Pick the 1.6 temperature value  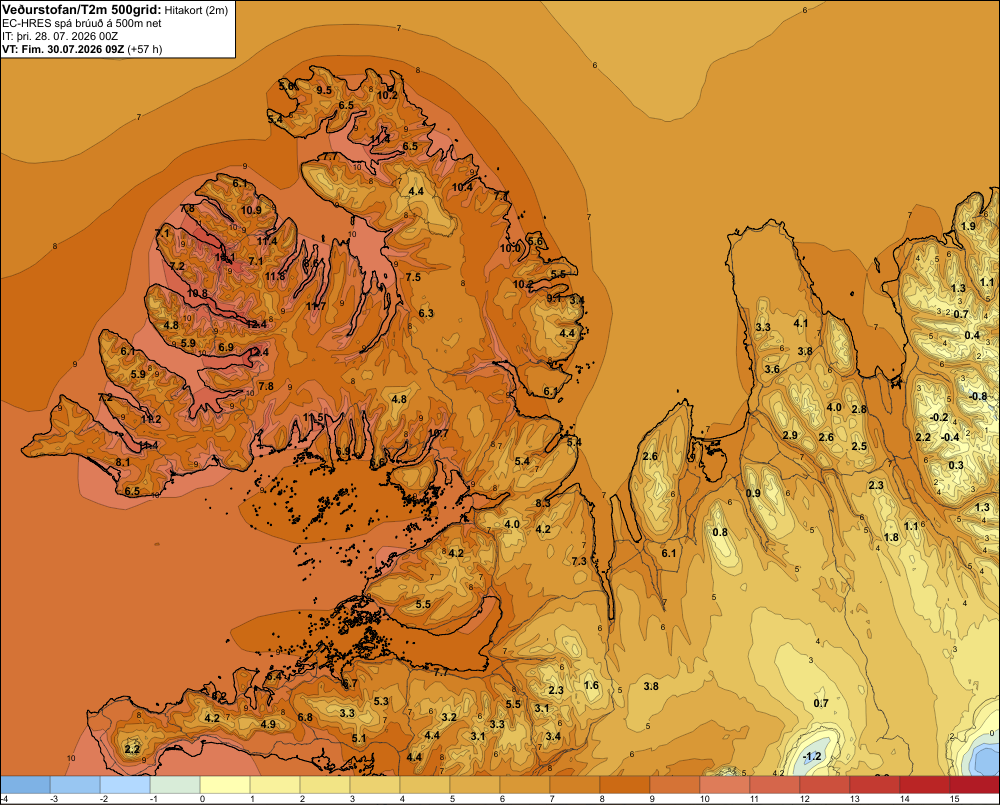tap(591, 685)
